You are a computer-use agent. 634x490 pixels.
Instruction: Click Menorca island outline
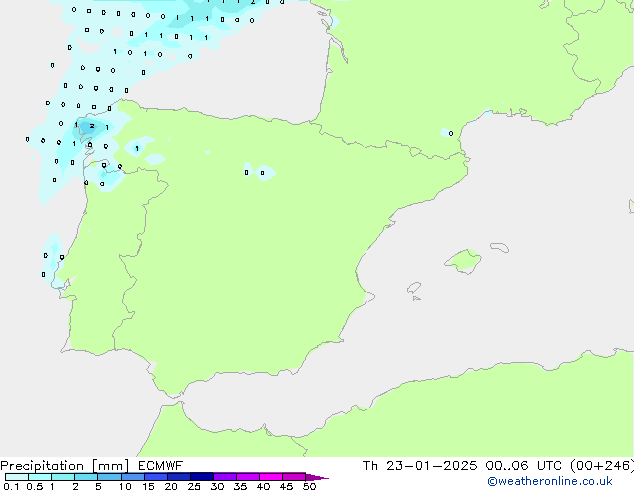(499, 247)
